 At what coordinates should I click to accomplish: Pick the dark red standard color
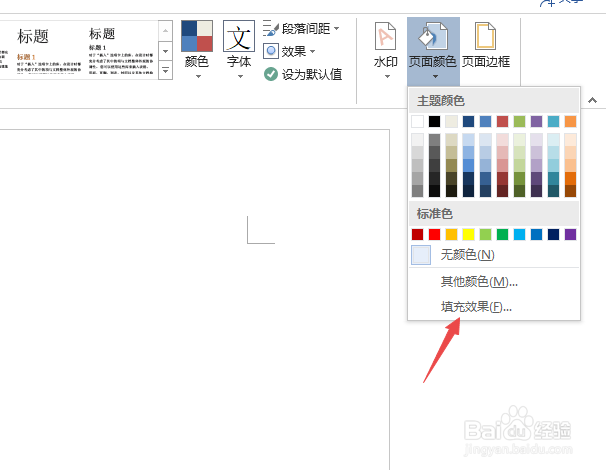click(417, 234)
